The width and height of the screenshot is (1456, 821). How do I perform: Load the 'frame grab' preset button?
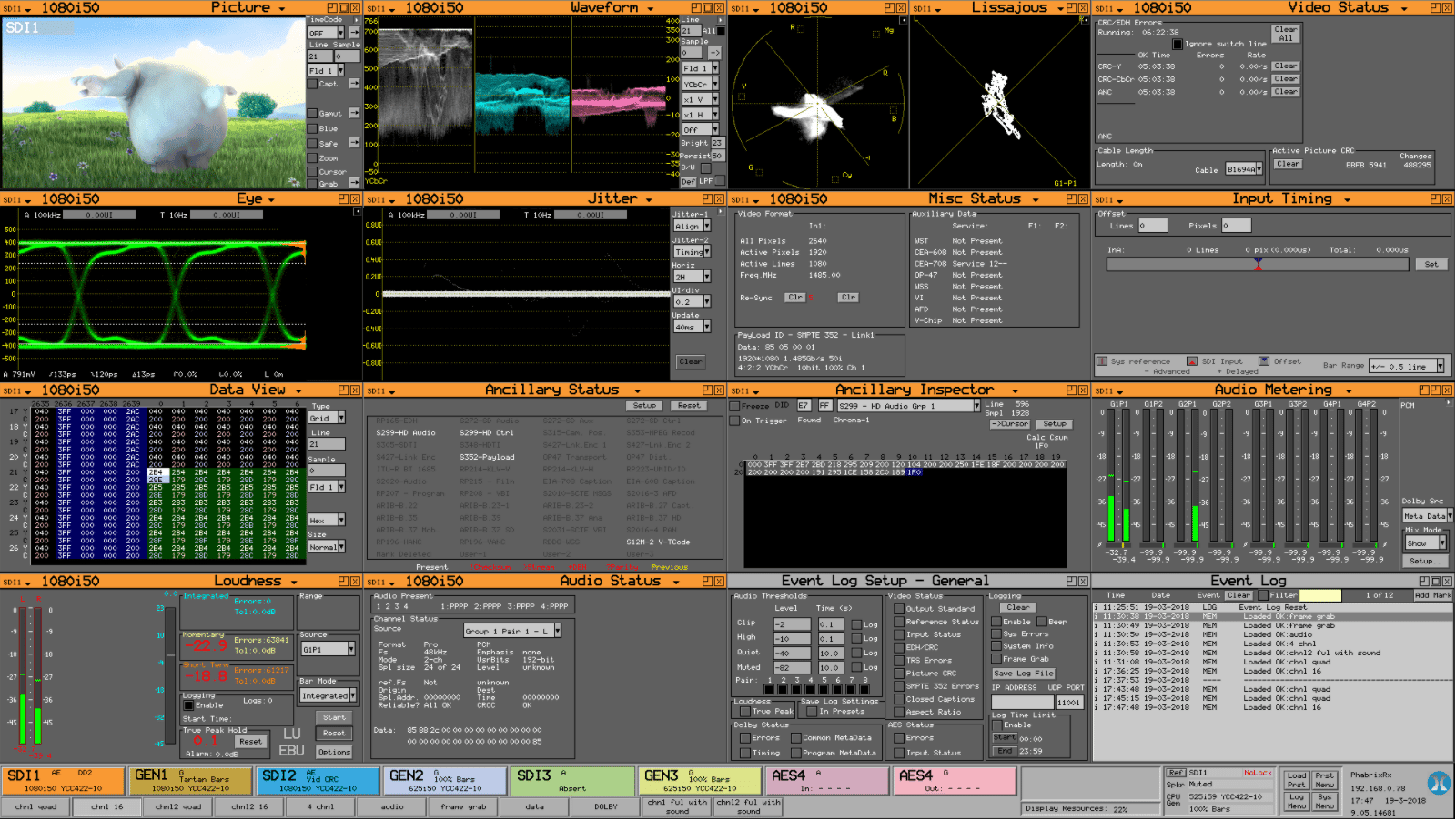(x=464, y=806)
